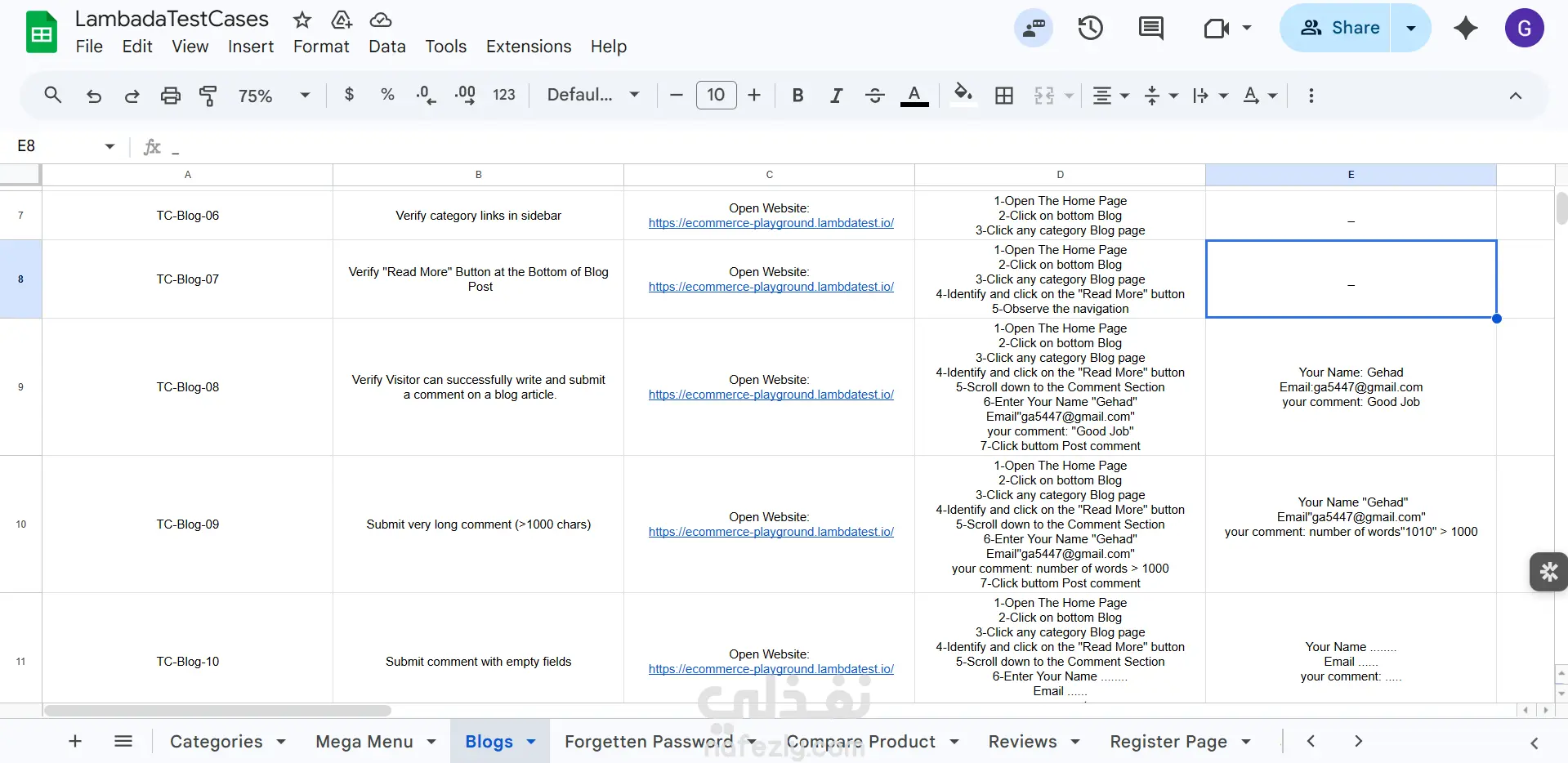
Task: Open the text color picker
Action: click(x=914, y=96)
